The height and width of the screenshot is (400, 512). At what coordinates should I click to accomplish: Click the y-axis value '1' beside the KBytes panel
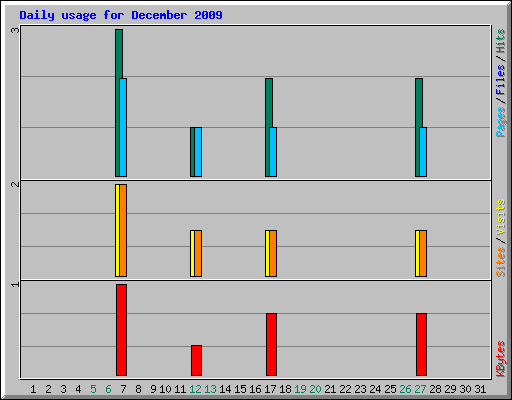(15, 284)
